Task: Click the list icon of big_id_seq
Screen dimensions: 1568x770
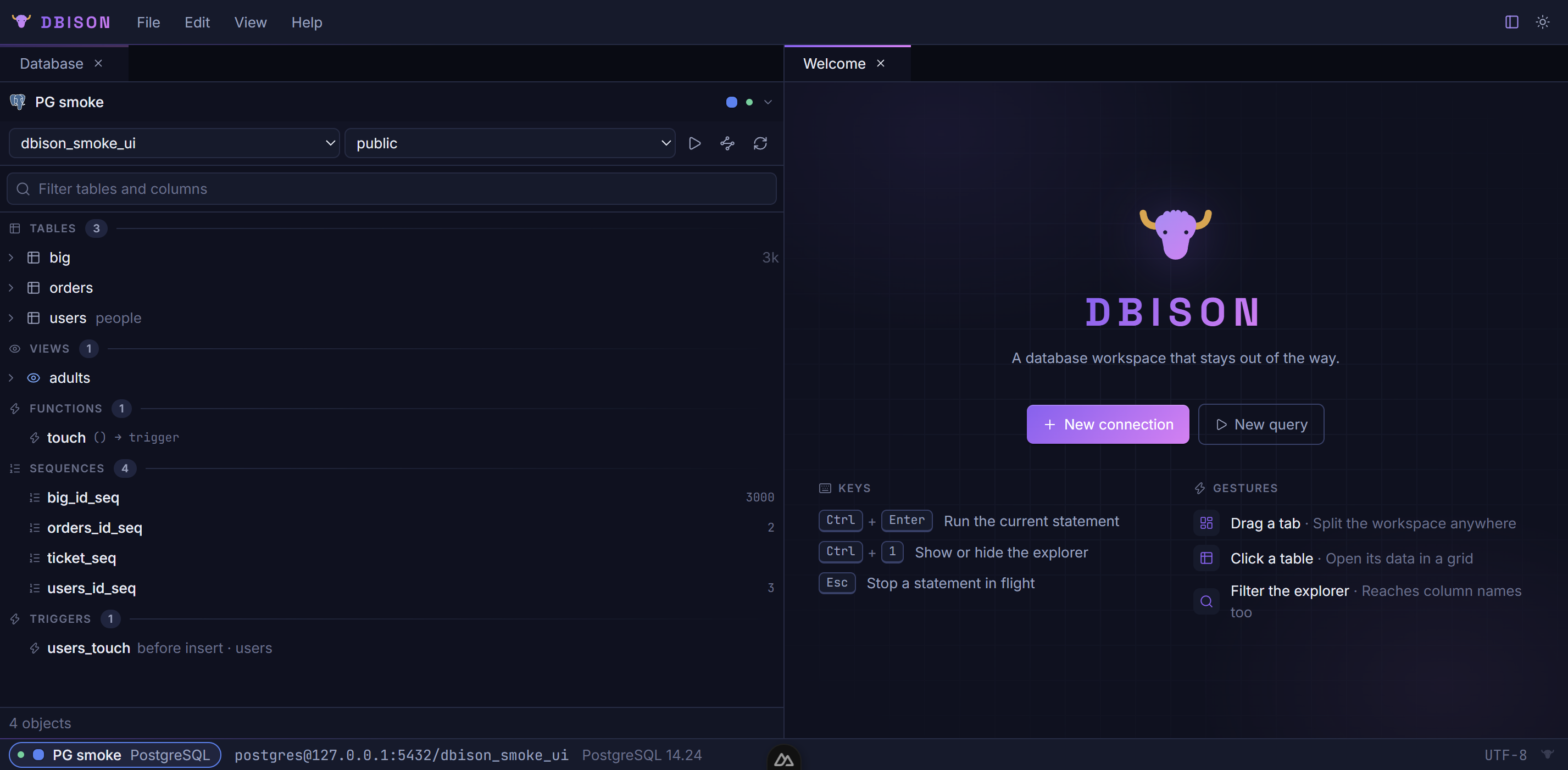Action: (35, 497)
